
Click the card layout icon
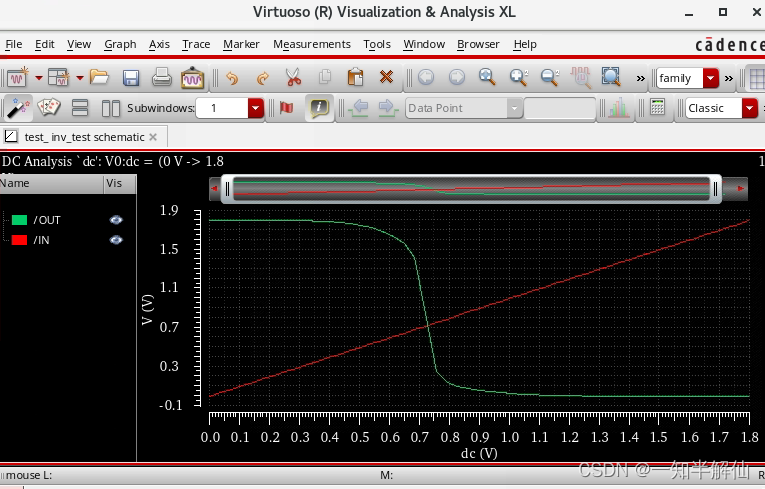click(x=49, y=107)
